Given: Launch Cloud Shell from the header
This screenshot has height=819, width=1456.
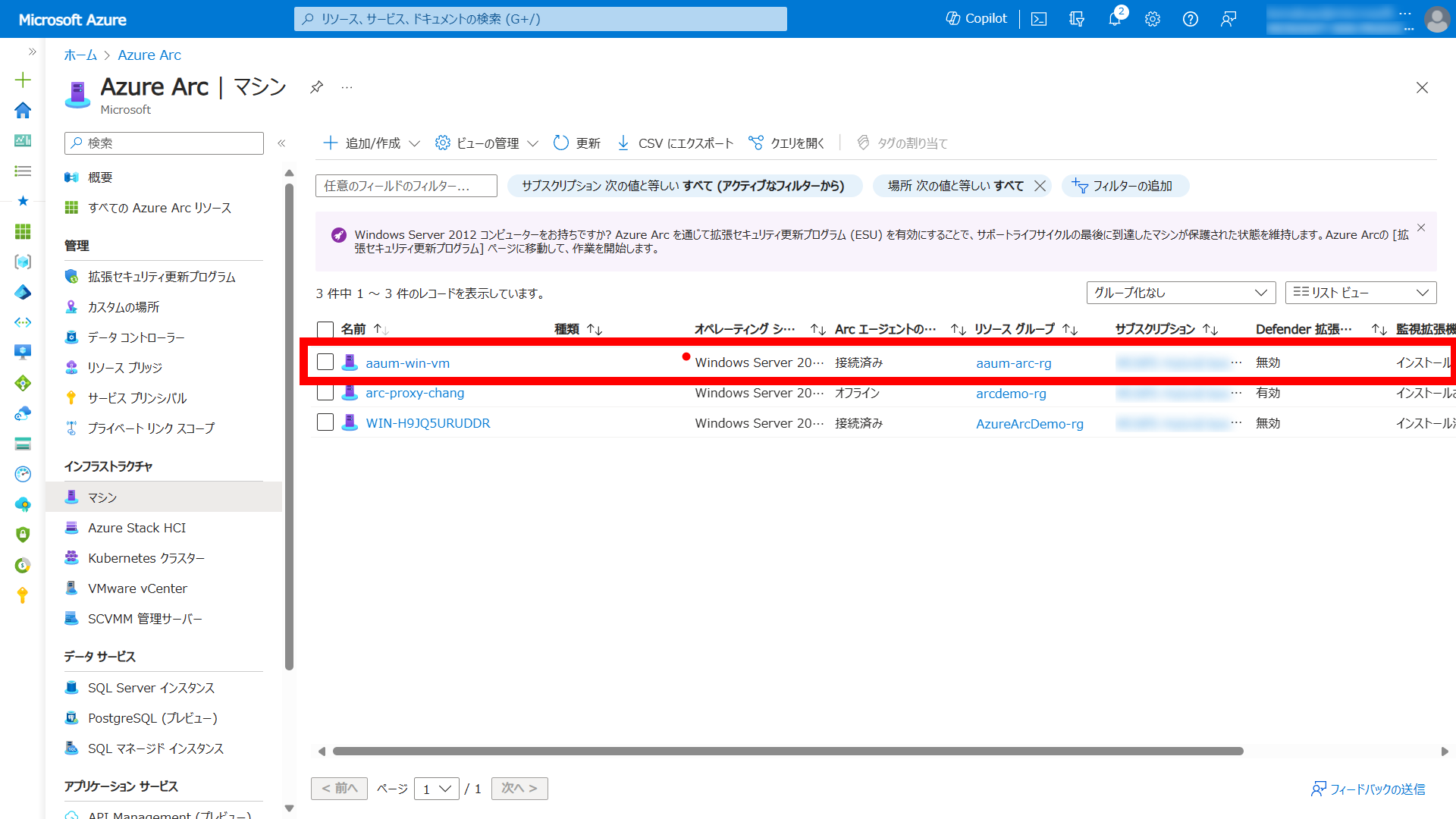Looking at the screenshot, I should coord(1039,19).
